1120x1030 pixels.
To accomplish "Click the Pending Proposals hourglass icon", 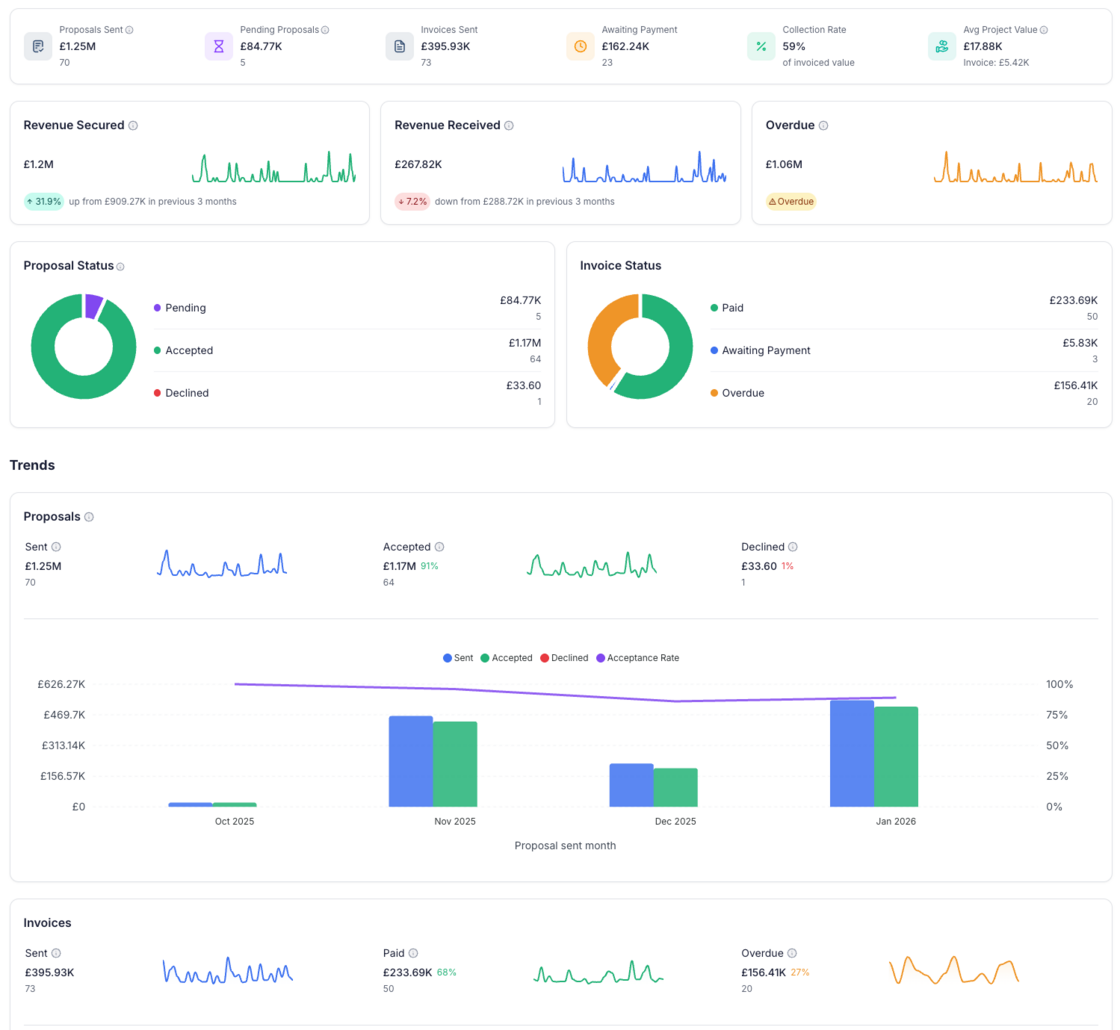I will (x=219, y=46).
